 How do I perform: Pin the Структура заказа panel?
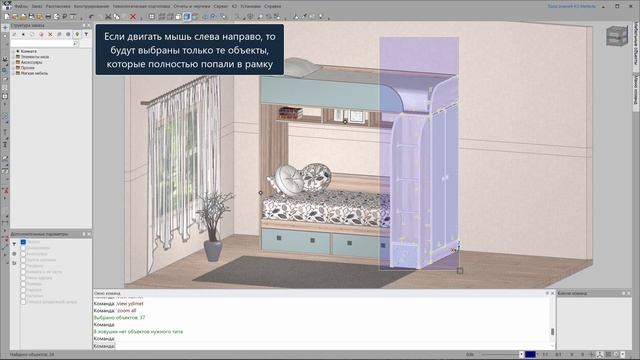[84, 25]
